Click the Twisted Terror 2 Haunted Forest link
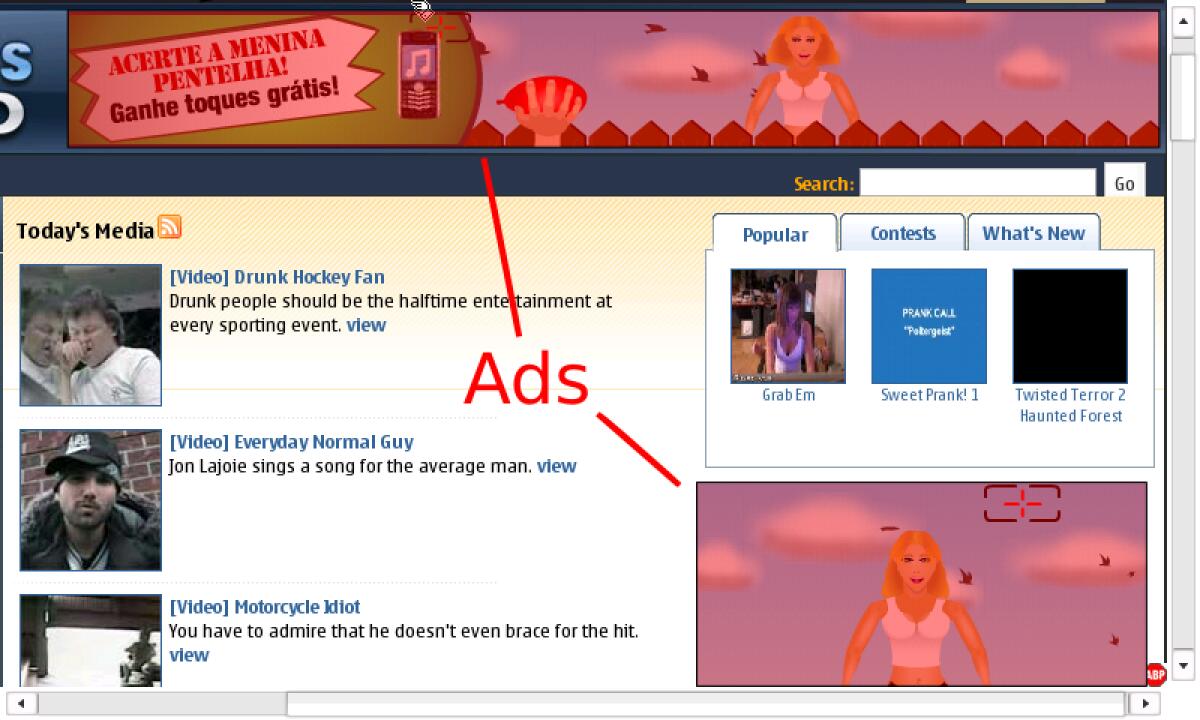Screen dimensions: 1200x720 1070,405
